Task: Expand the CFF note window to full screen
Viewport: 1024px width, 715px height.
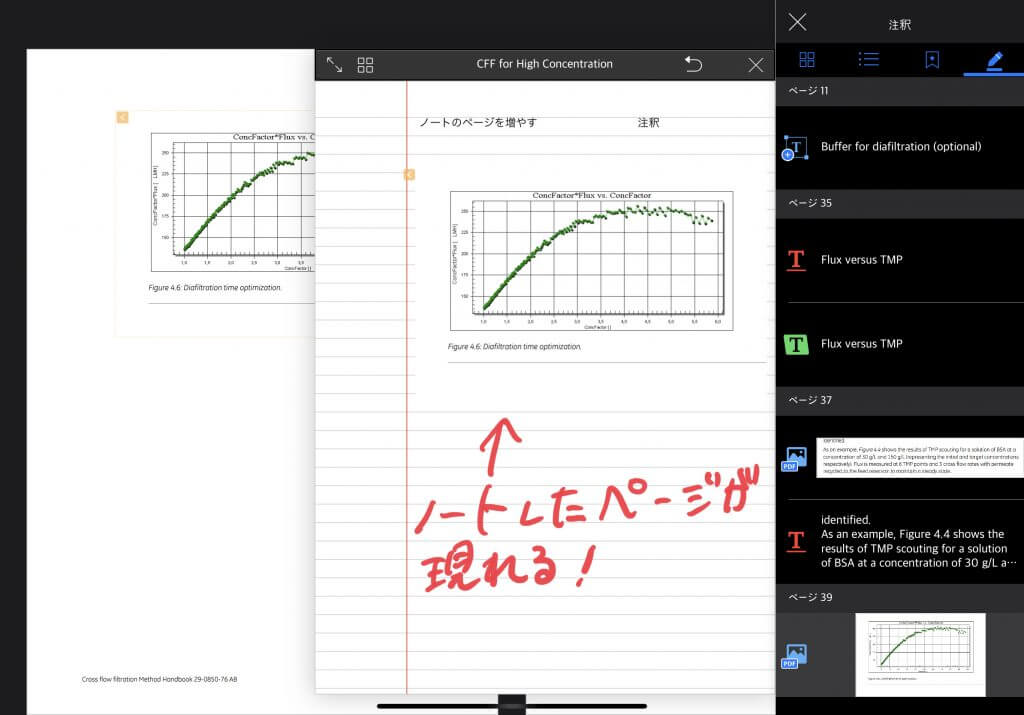Action: coord(334,64)
